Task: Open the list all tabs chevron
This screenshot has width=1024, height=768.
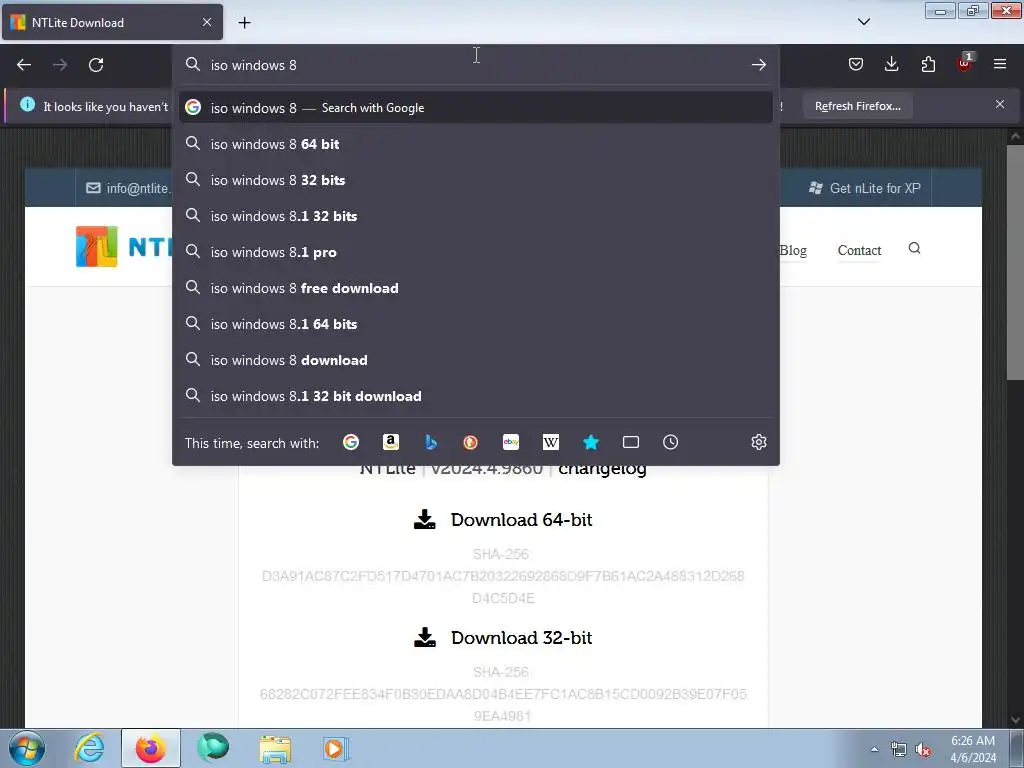Action: 864,22
